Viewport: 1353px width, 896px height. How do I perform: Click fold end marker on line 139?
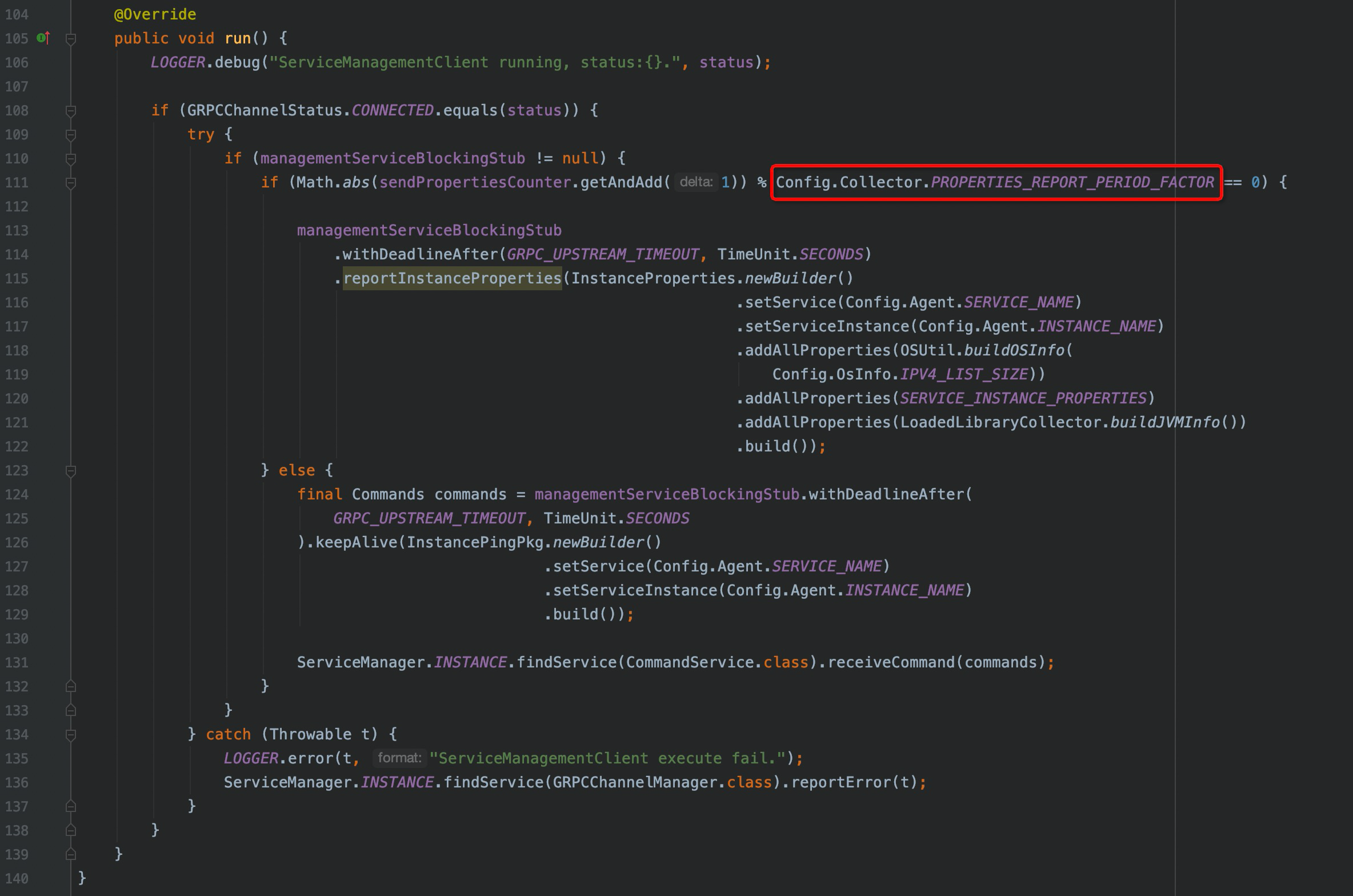click(x=71, y=854)
